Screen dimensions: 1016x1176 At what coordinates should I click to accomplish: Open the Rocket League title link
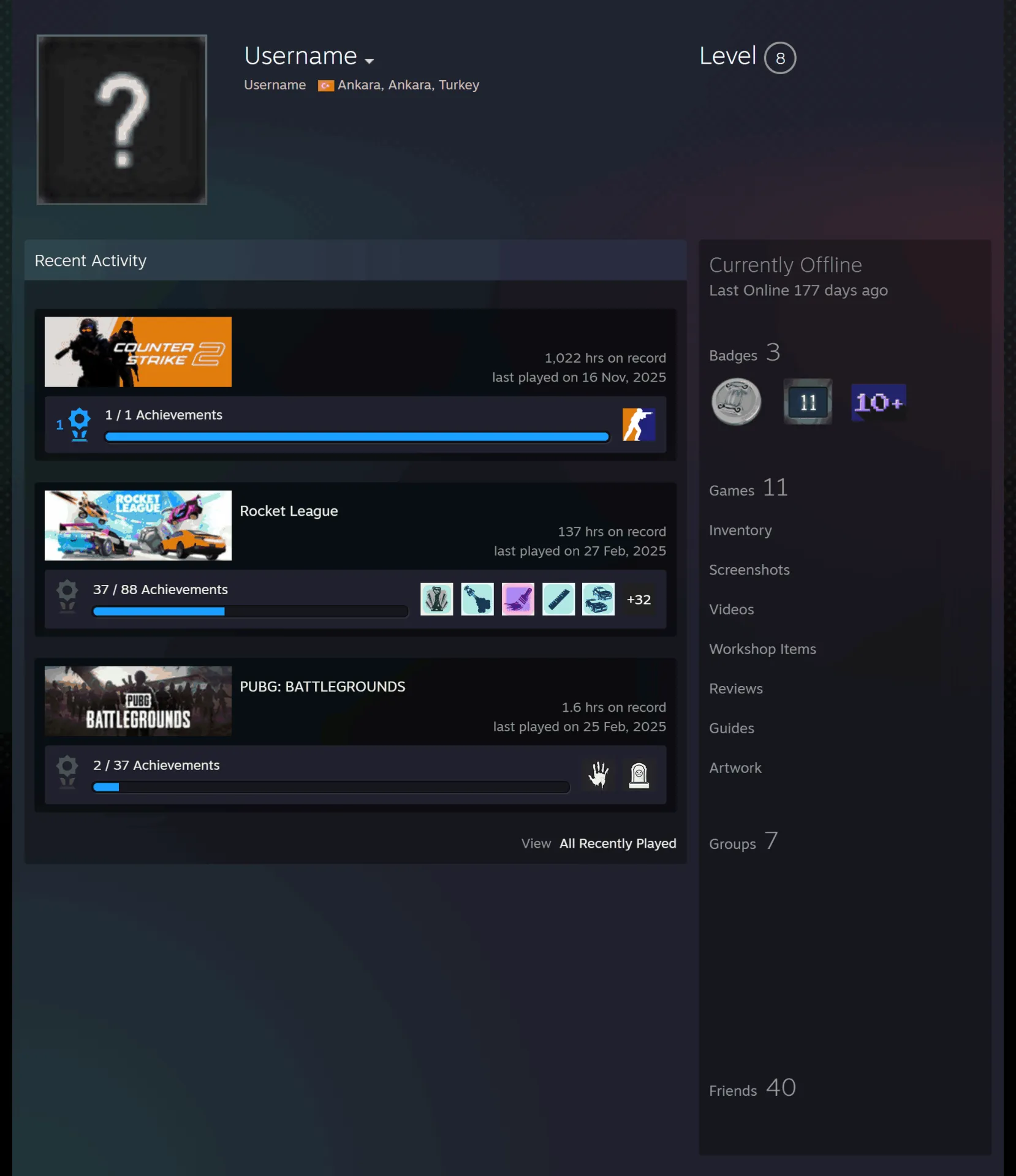pyautogui.click(x=289, y=511)
